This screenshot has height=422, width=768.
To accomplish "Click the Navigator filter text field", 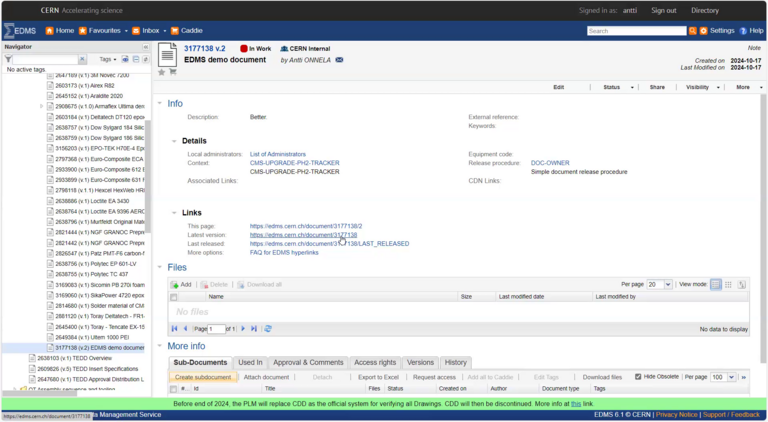I will coord(46,59).
